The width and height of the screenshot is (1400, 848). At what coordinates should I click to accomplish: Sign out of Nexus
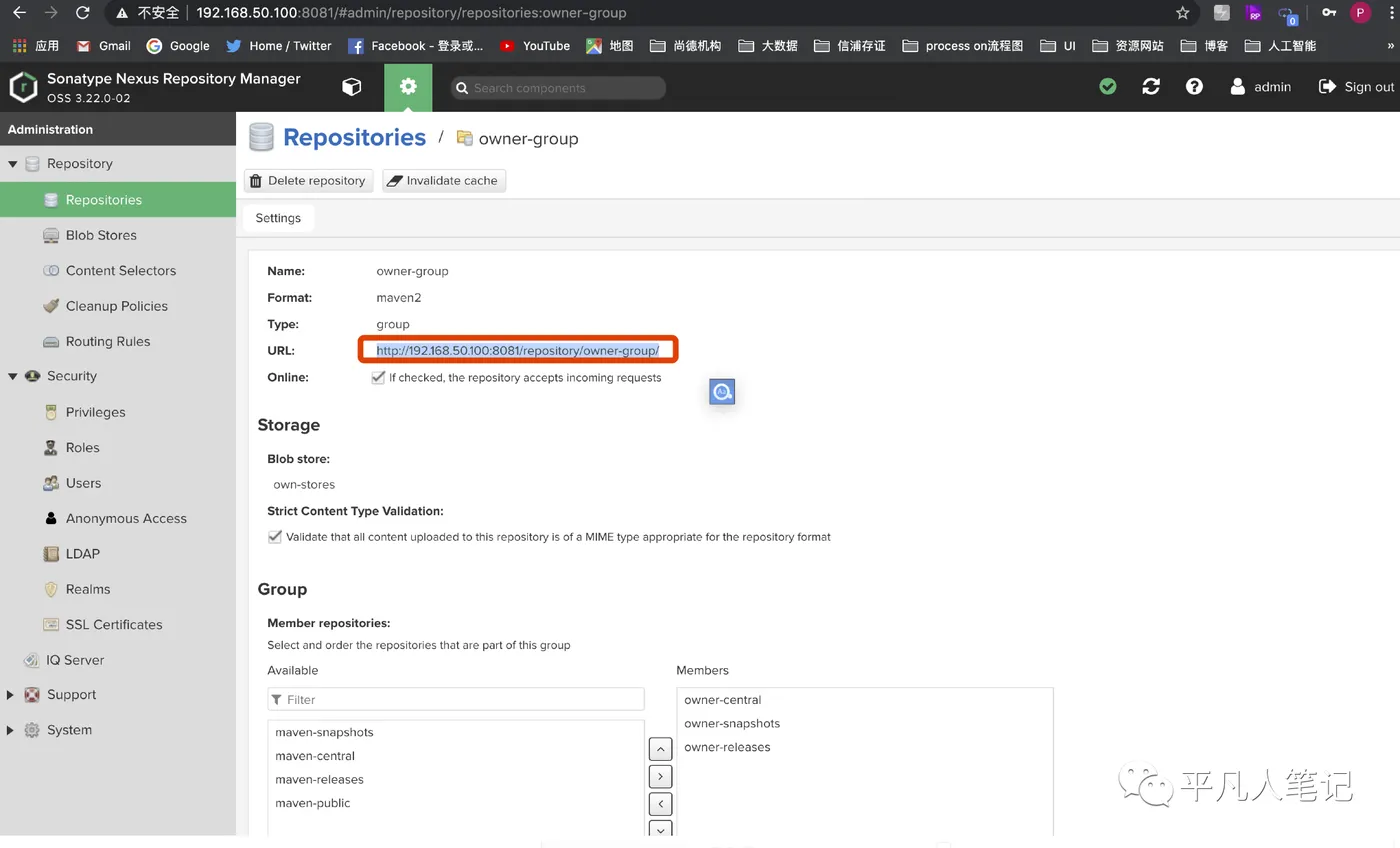pyautogui.click(x=1356, y=87)
